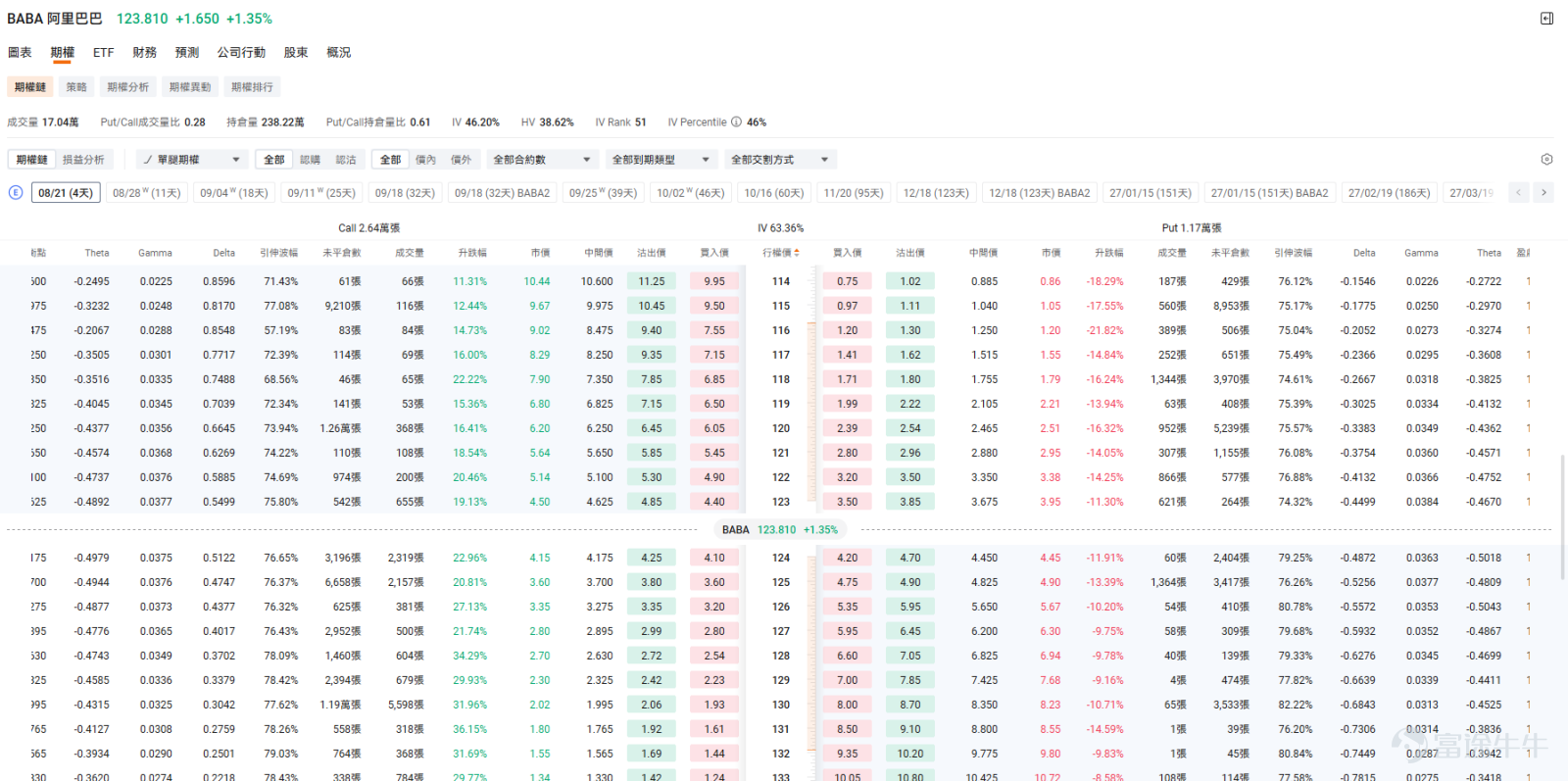The image size is (1568, 781).
Task: Click BABA 123.810 price divider label
Action: tap(780, 530)
